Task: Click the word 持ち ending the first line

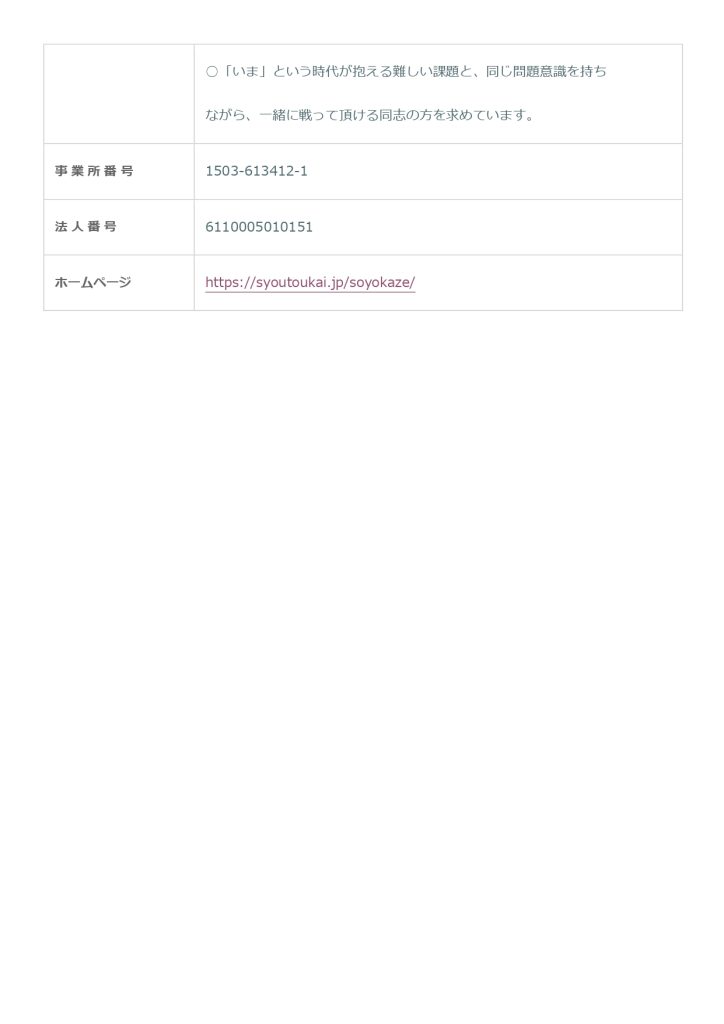Action: point(593,72)
